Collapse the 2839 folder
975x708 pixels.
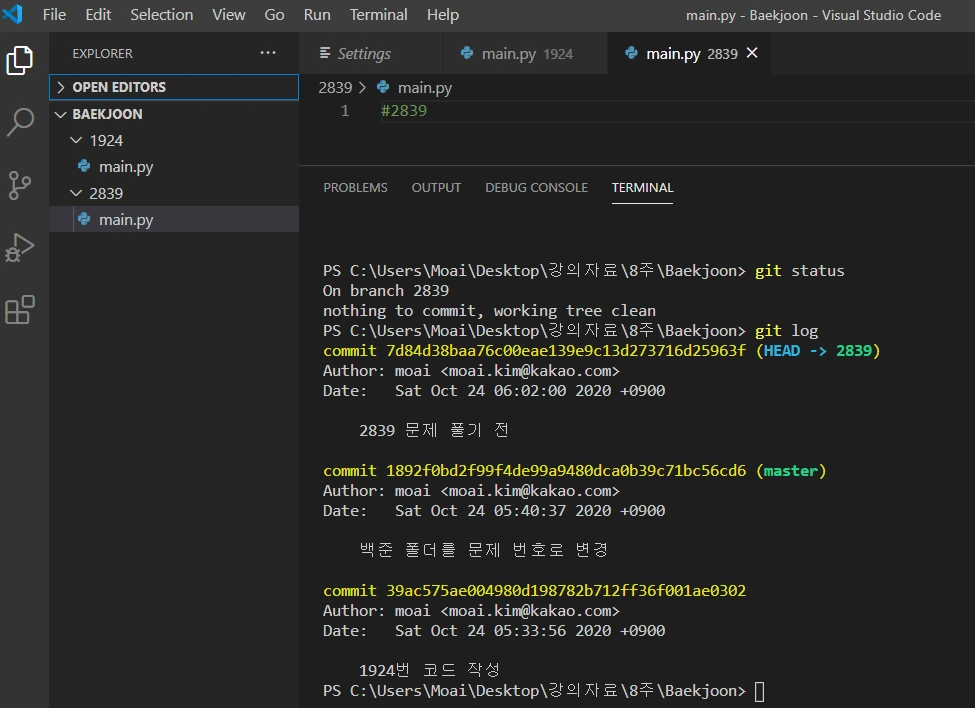coord(106,193)
